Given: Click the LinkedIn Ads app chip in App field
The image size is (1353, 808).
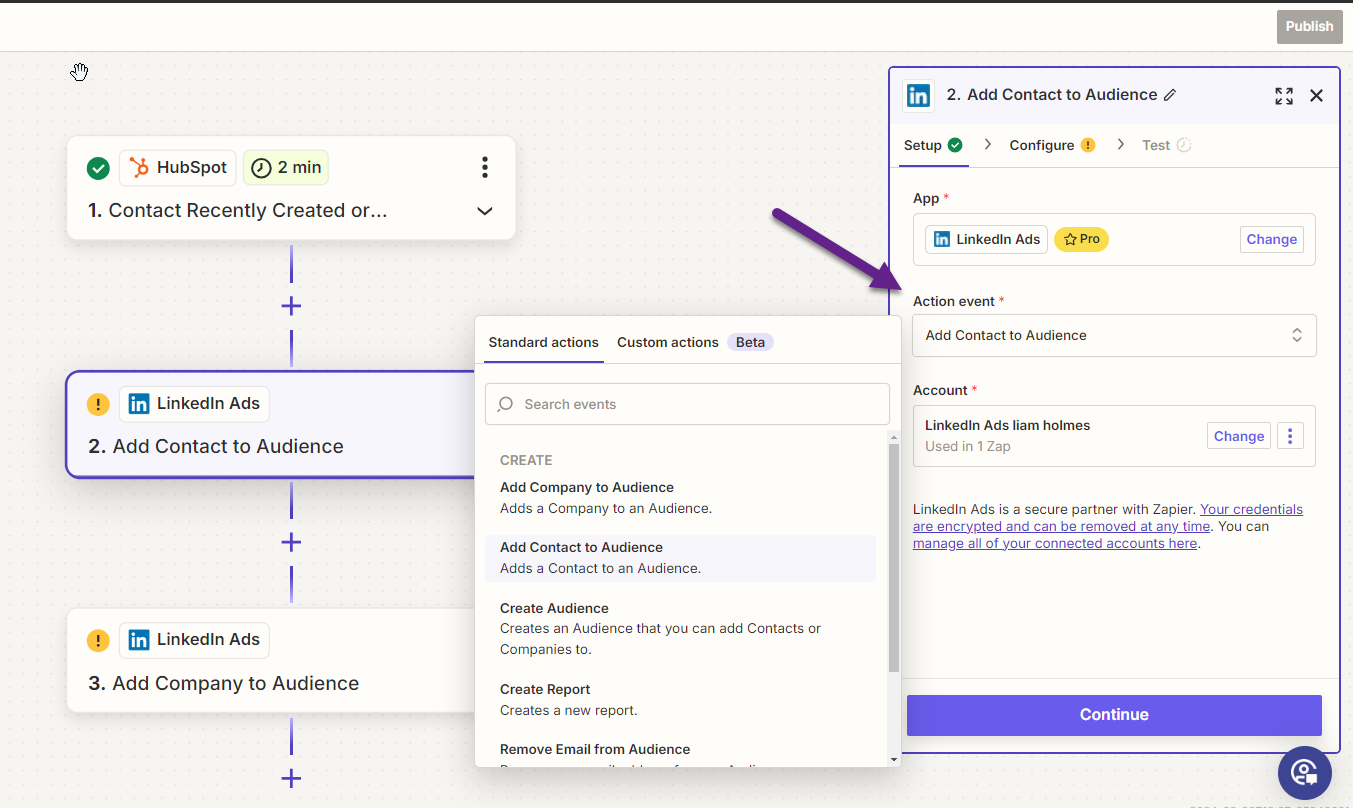Looking at the screenshot, I should tap(987, 239).
